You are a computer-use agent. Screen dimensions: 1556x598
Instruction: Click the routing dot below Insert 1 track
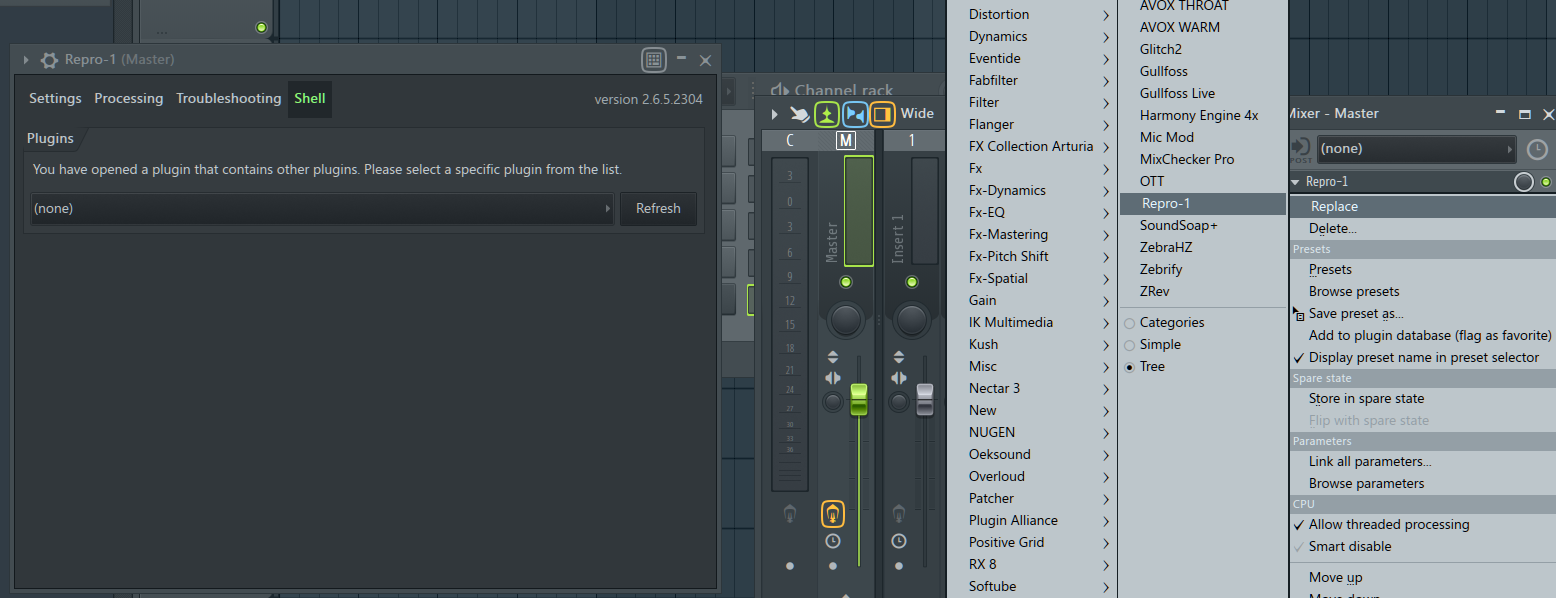(x=899, y=566)
